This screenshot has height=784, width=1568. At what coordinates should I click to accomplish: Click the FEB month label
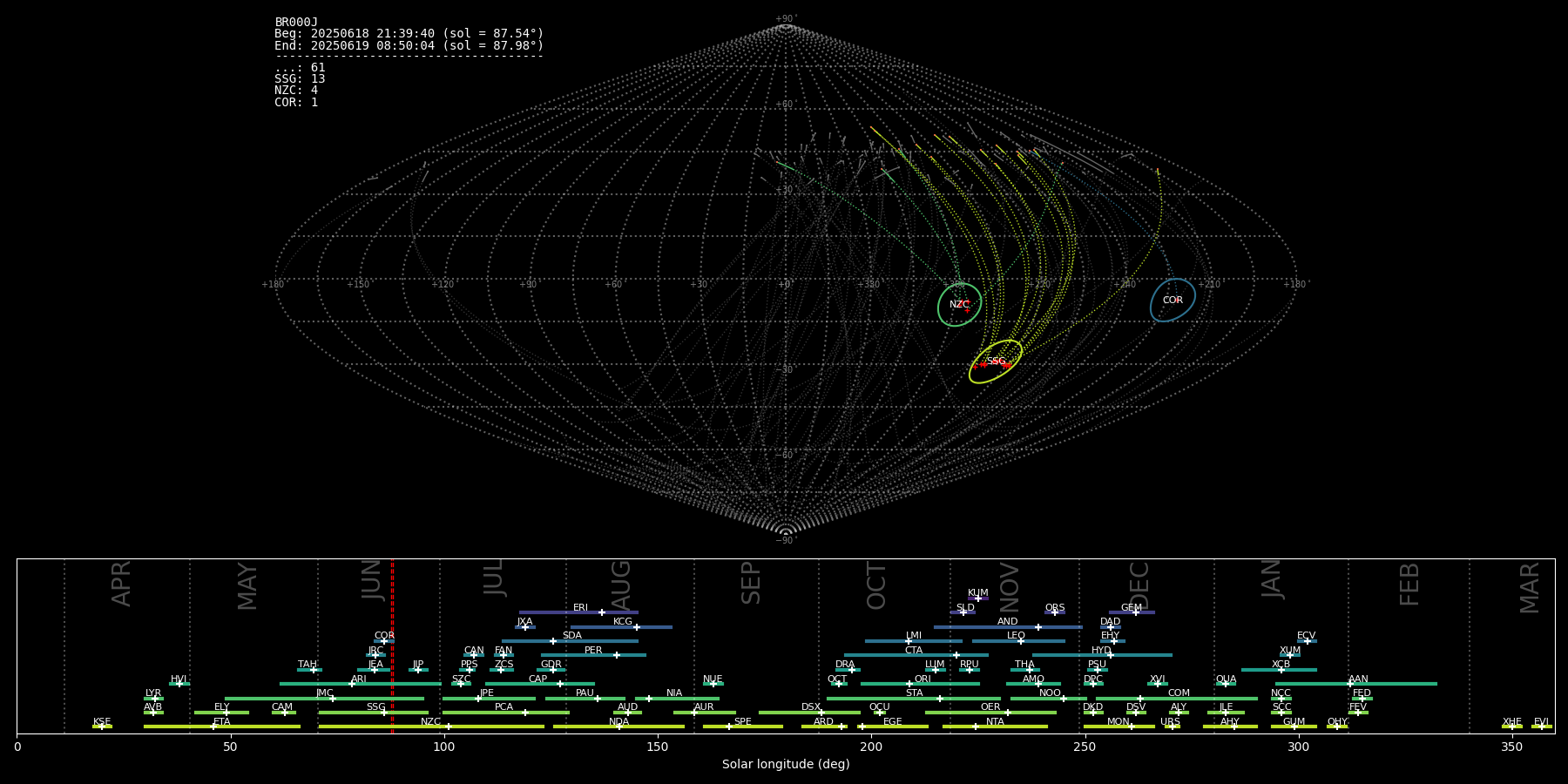pos(1409,584)
